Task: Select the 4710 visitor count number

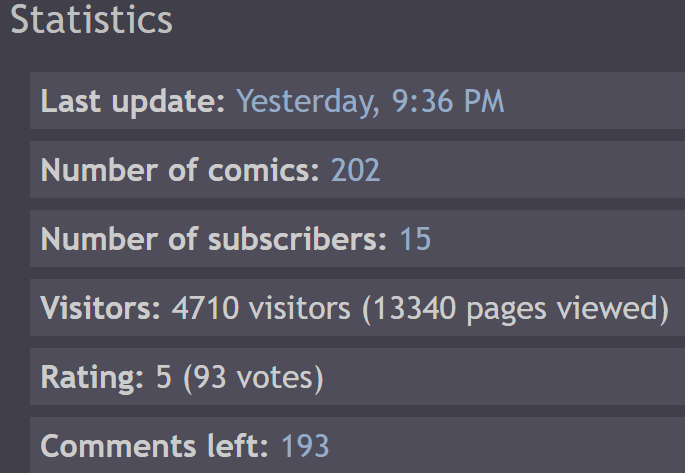Action: 205,308
